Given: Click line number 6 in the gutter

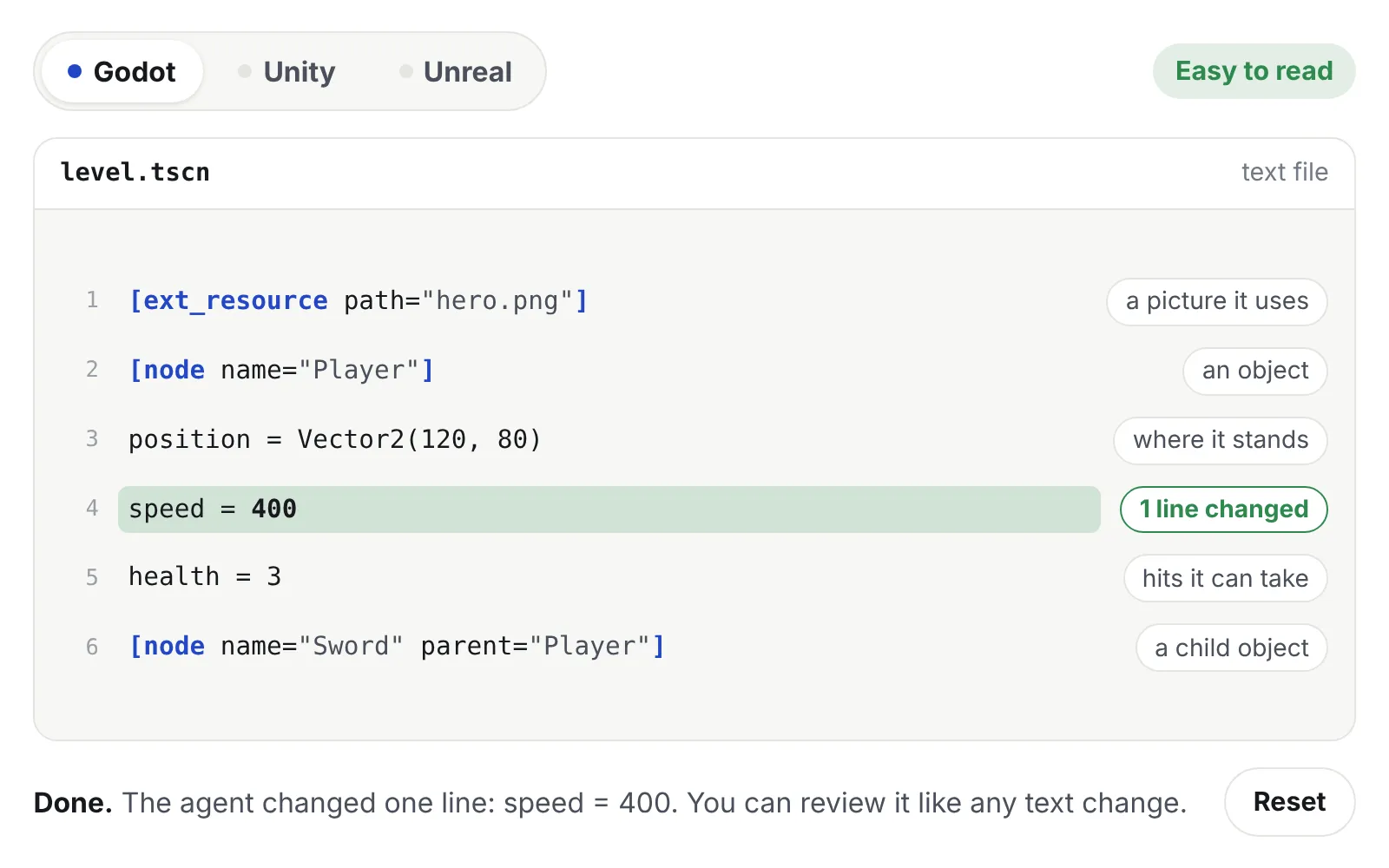Looking at the screenshot, I should pyautogui.click(x=92, y=647).
